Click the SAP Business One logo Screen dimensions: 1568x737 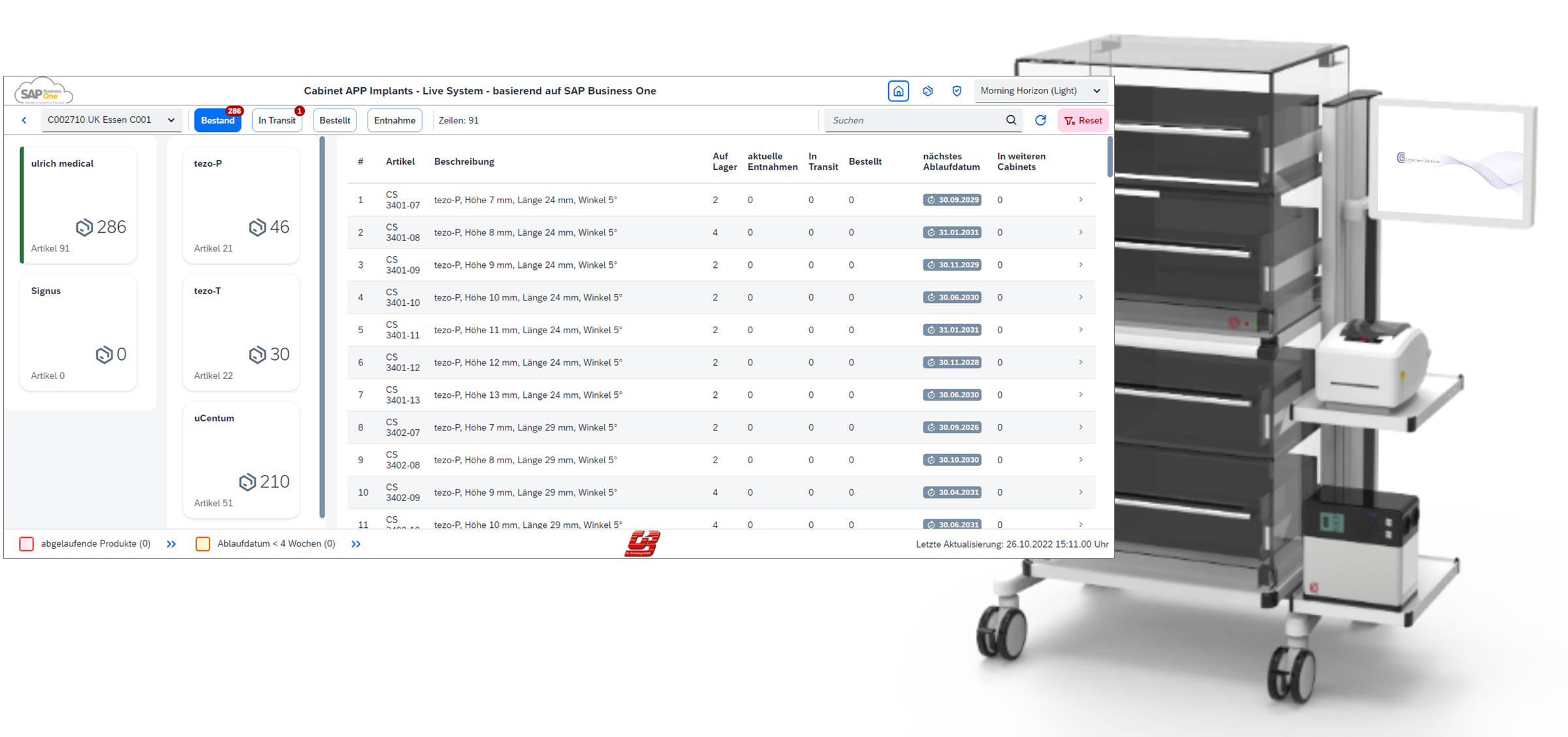coord(43,91)
